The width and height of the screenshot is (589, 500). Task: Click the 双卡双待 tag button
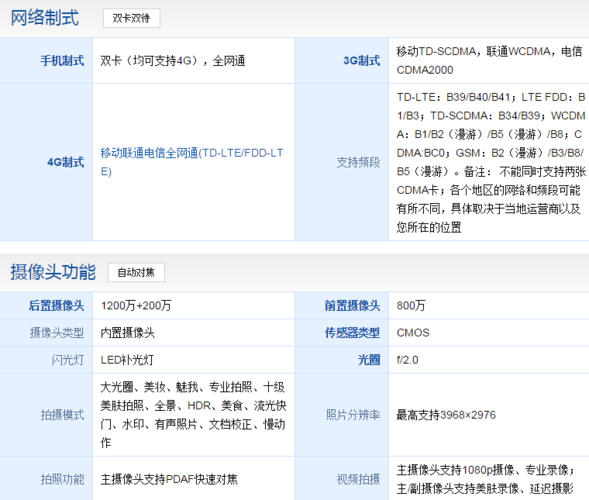tap(131, 18)
